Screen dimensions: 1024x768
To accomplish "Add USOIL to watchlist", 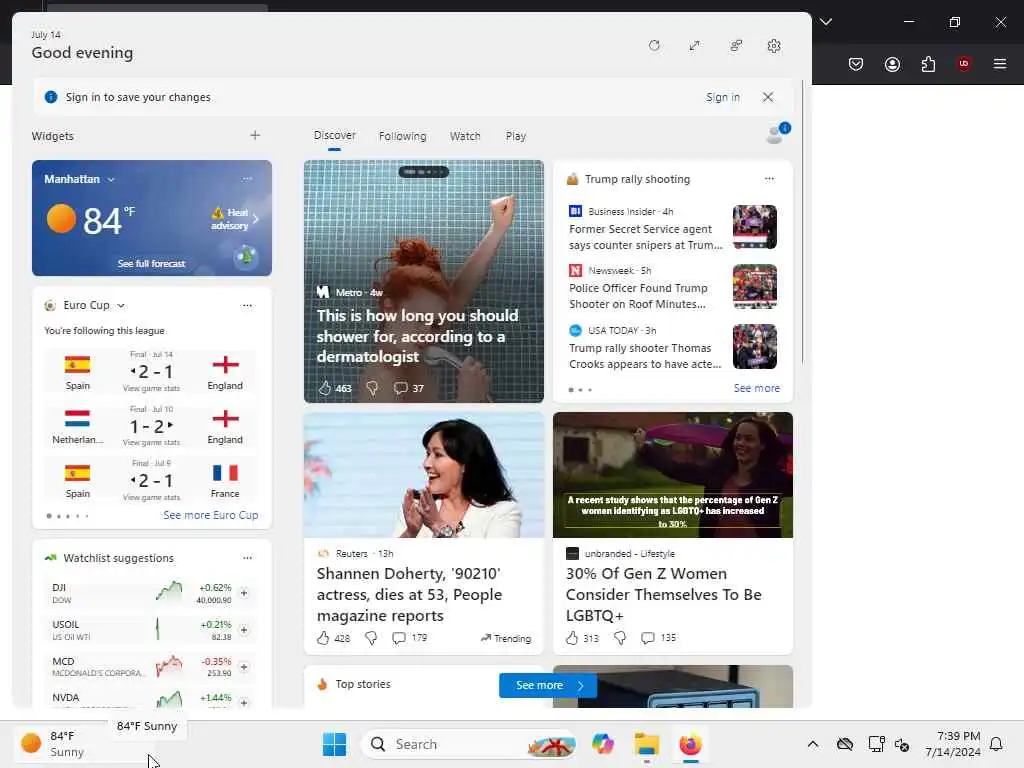I will 244,630.
